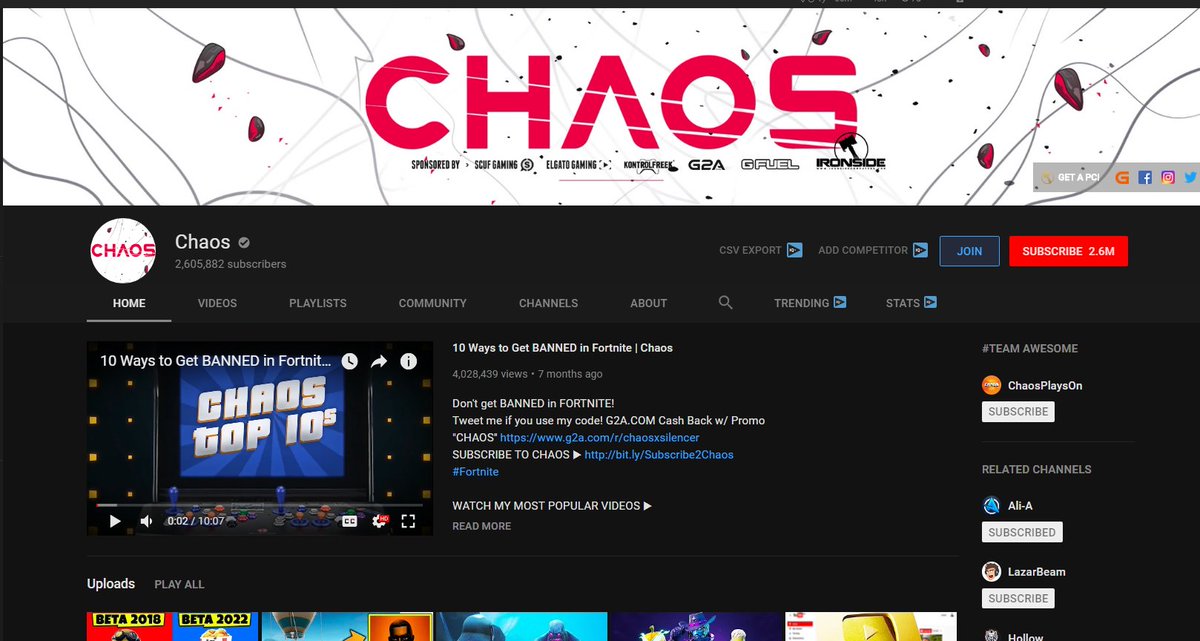Click the Chaos channel name heading

203,242
